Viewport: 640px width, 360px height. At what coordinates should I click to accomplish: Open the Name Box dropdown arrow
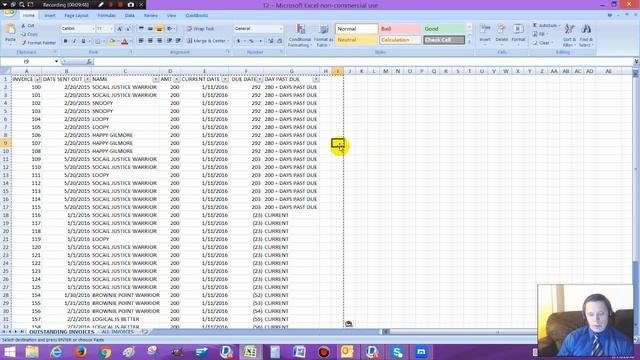pos(56,62)
